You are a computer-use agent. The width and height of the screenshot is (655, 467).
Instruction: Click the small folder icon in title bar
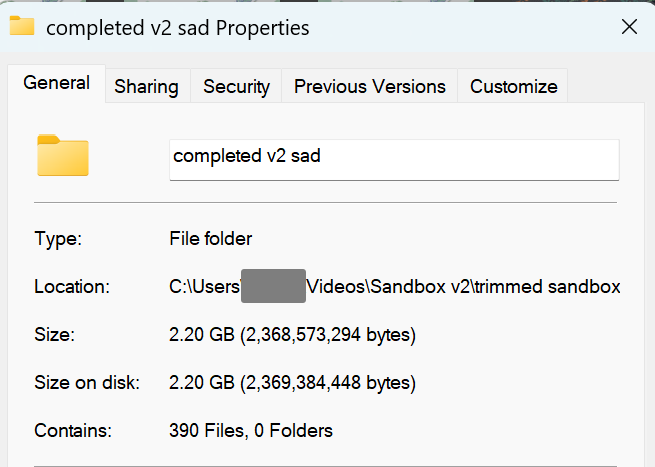[x=22, y=26]
